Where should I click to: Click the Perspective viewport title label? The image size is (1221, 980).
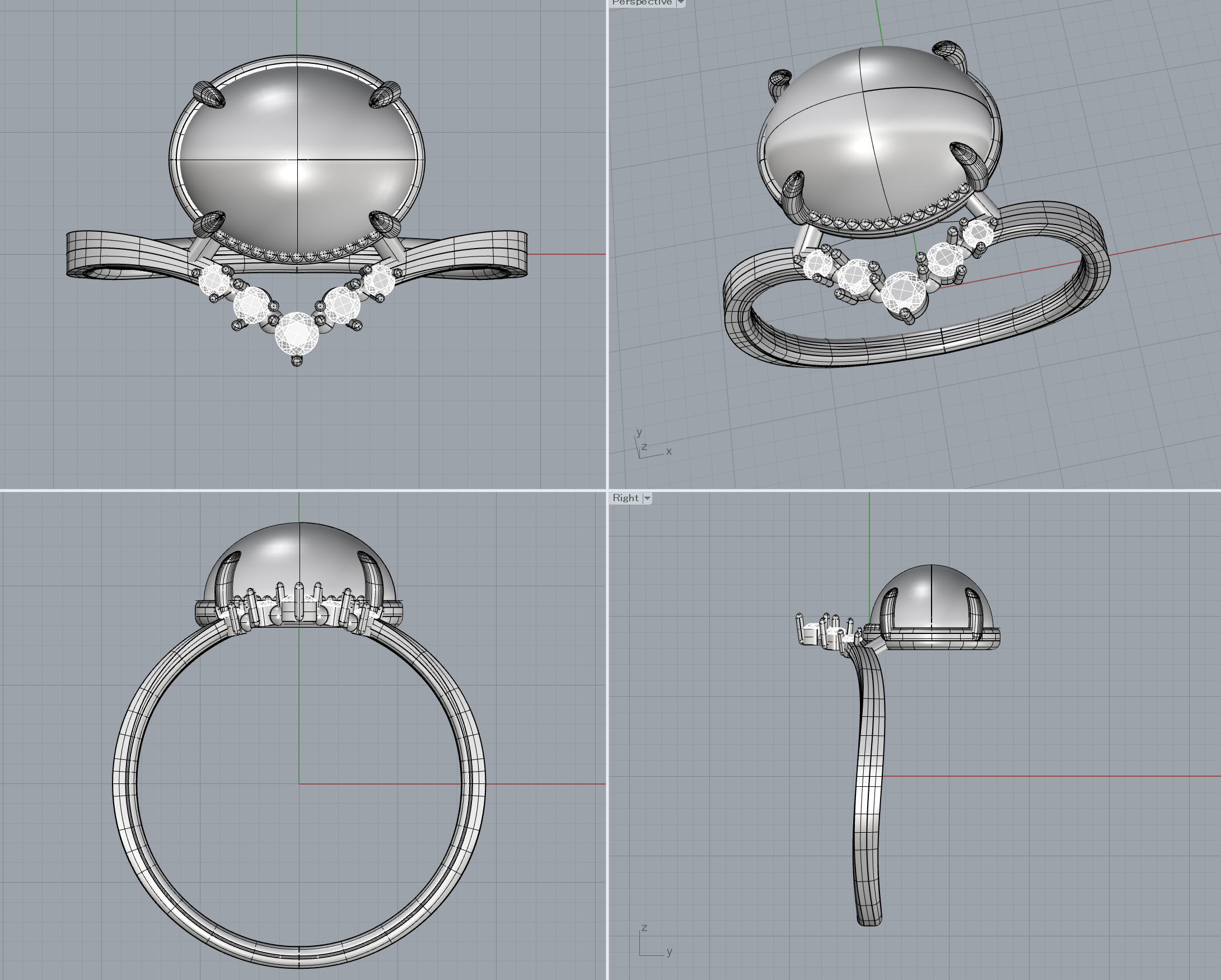(x=642, y=3)
